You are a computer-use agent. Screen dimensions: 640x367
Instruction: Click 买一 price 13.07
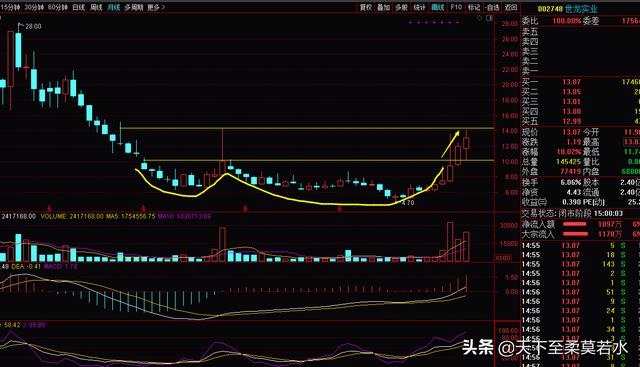571,82
